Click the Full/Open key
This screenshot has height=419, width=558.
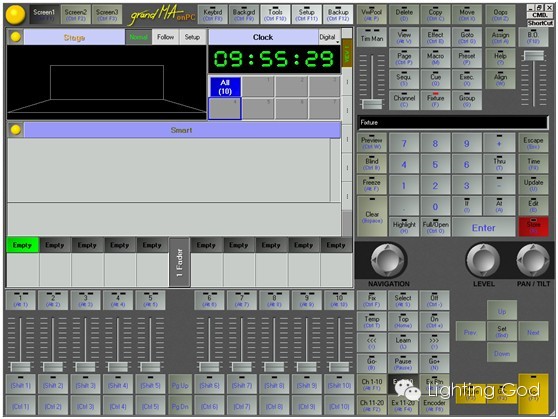point(435,227)
